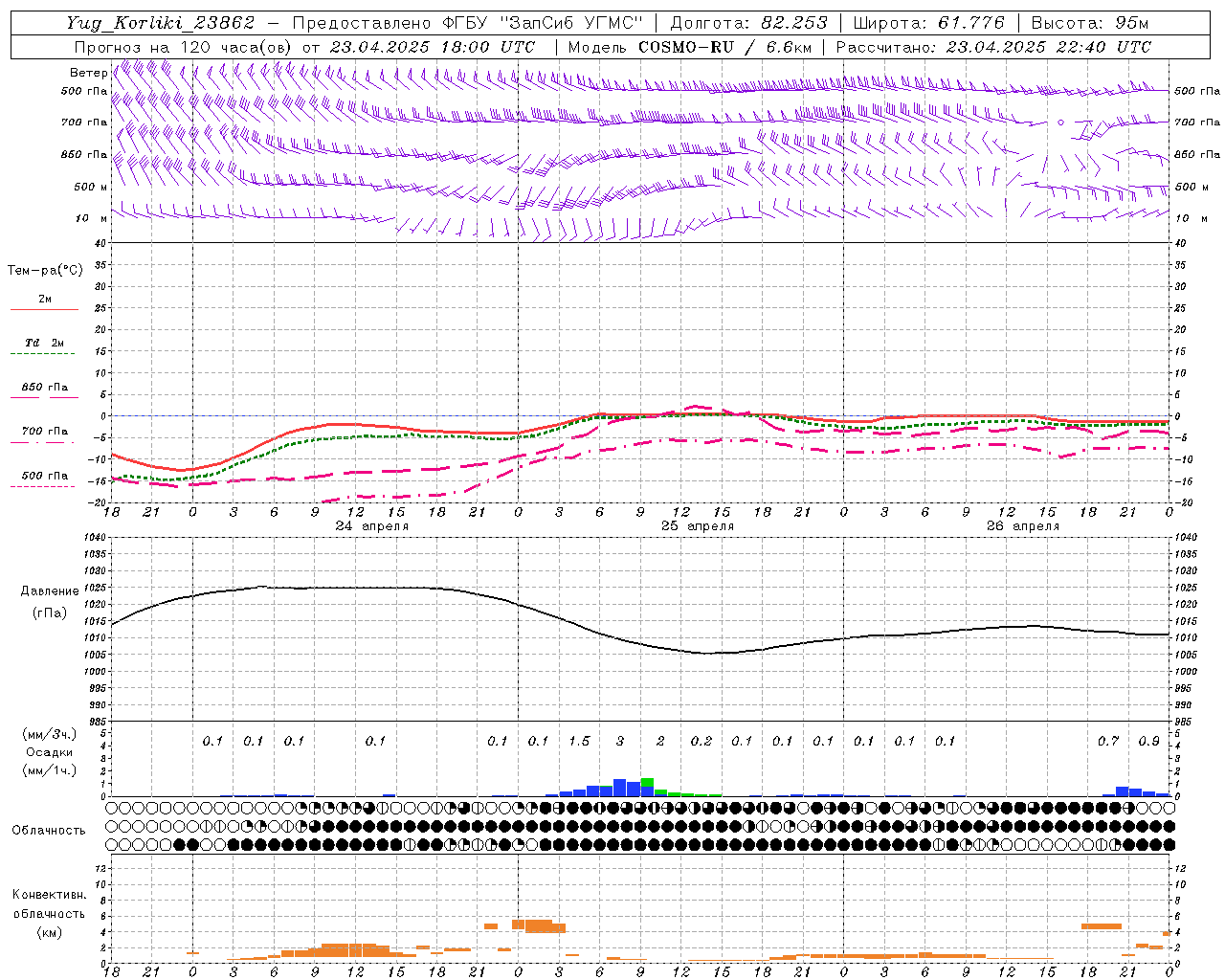Select the forecast start time 23.04.2025 18:00 UTC
Viewport: 1225px width, 980px height.
[433, 47]
